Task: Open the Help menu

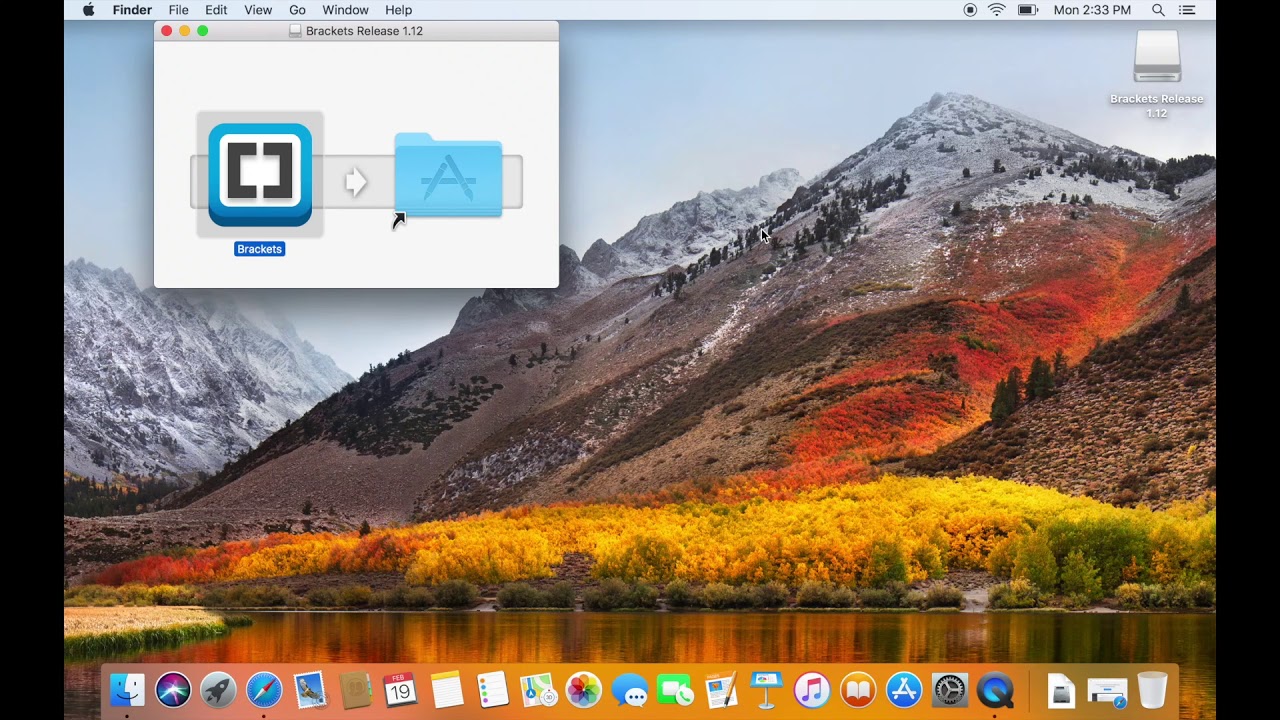Action: [x=398, y=10]
